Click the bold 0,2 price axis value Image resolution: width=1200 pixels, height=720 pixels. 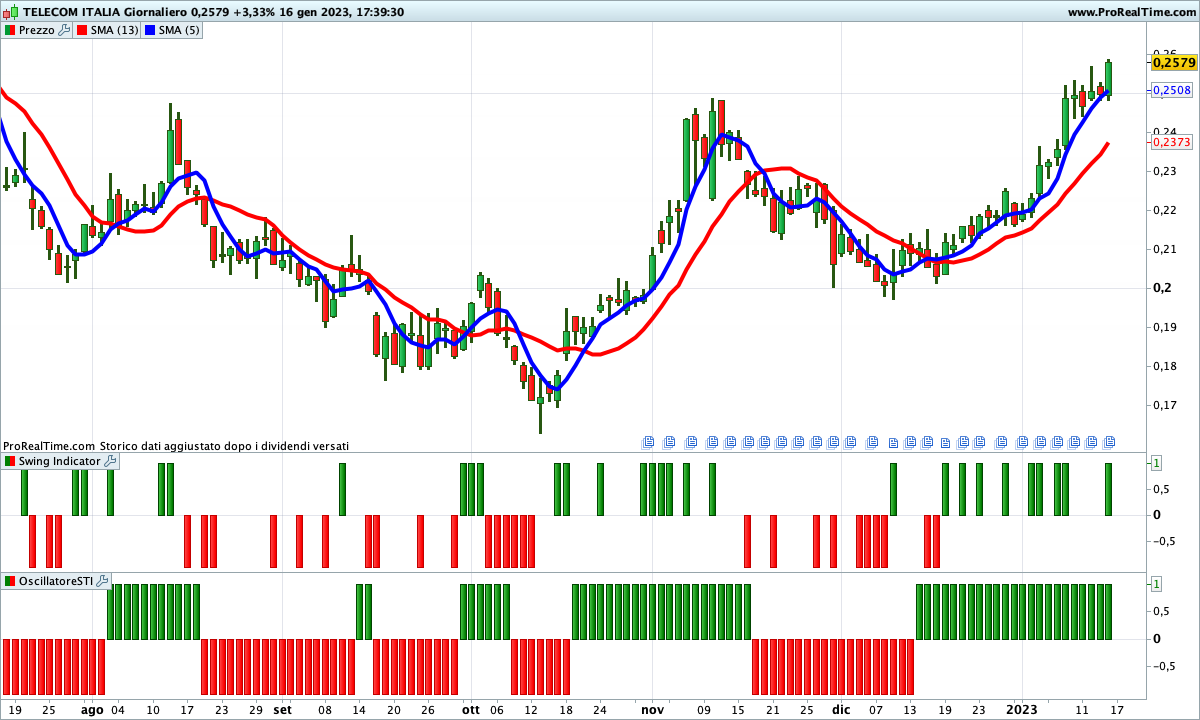[x=1163, y=288]
